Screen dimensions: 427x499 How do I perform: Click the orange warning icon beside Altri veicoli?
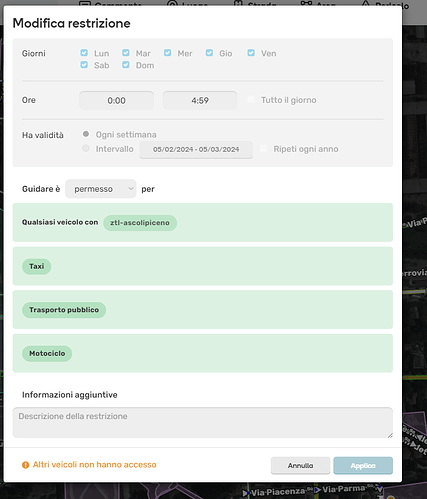tap(25, 465)
